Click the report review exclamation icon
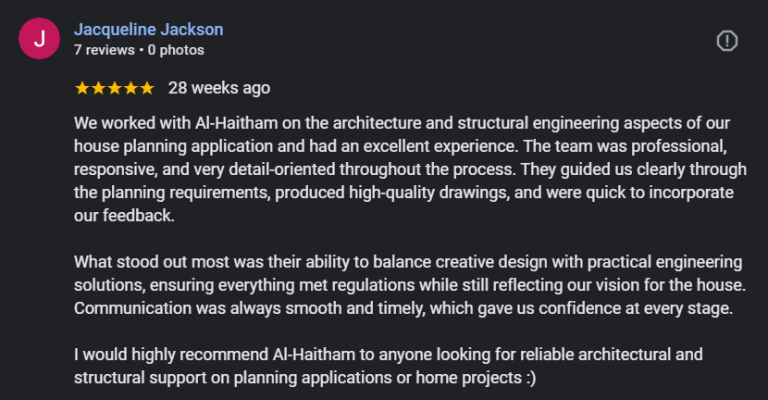The image size is (768, 400). (x=727, y=40)
